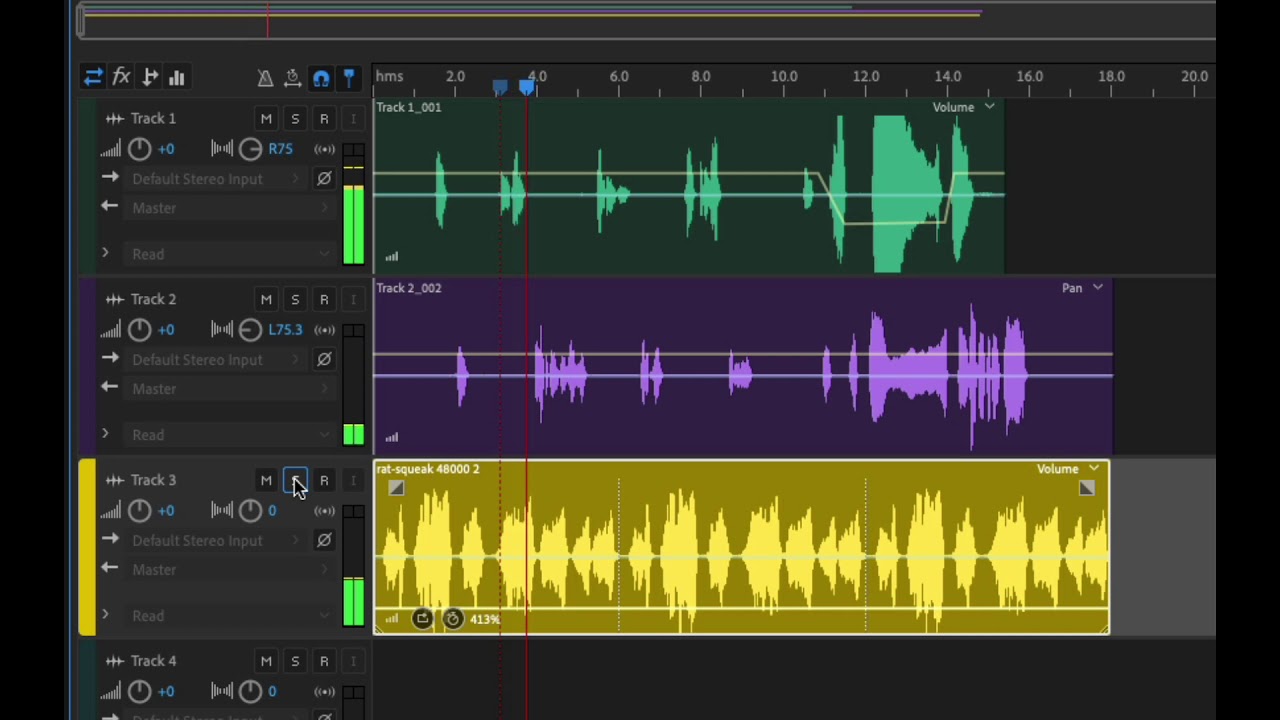1280x720 pixels.
Task: Toggle Track 1 polarity reverse icon
Action: [x=324, y=179]
